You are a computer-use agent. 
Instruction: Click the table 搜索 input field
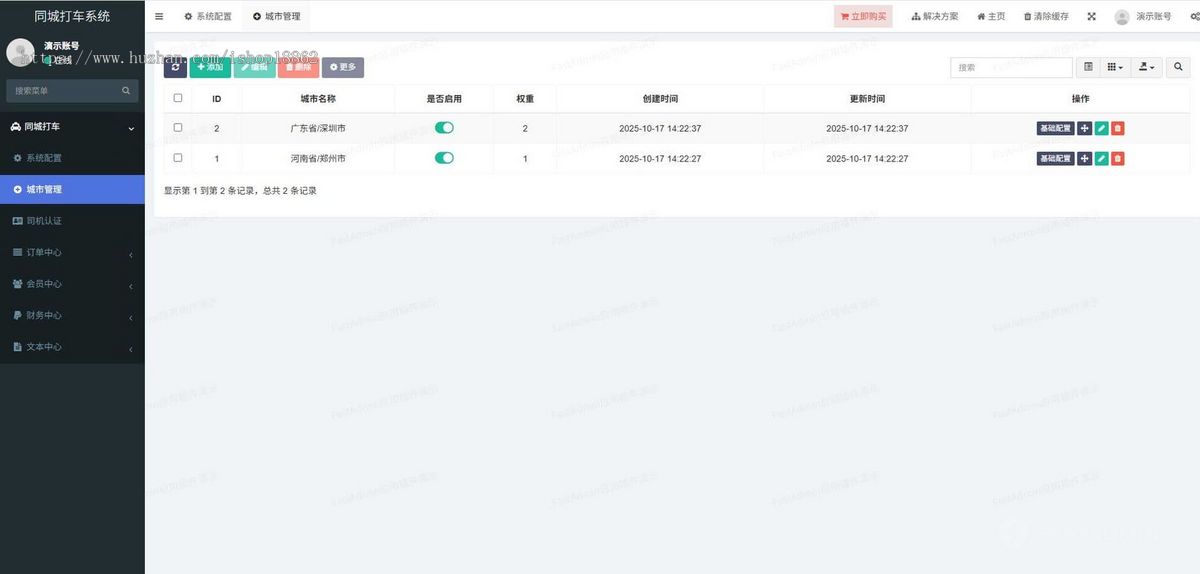(x=1011, y=67)
